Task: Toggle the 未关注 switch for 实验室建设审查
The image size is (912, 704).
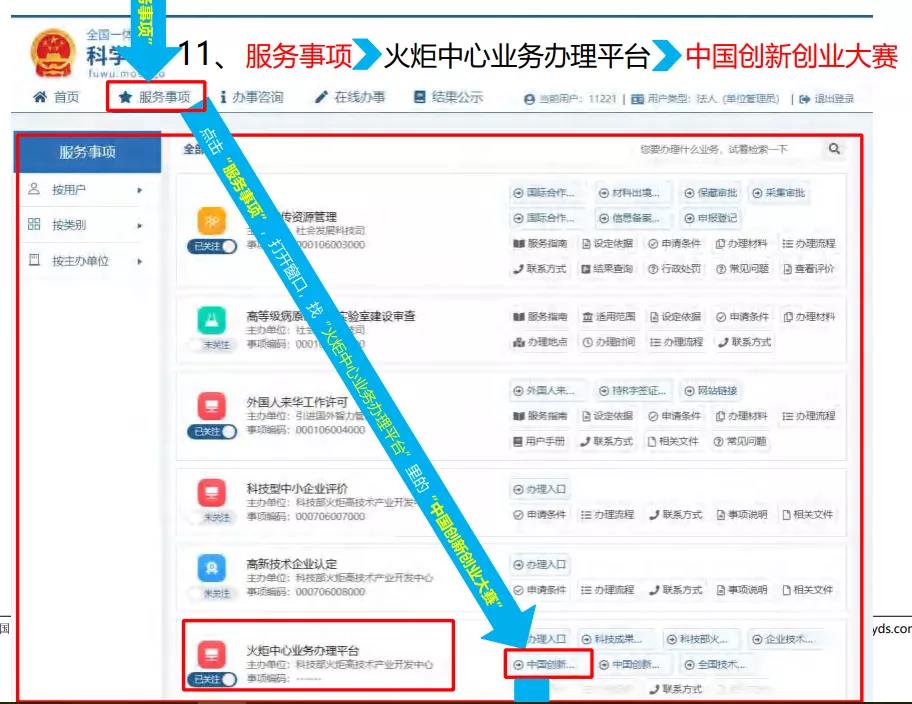Action: coord(212,345)
